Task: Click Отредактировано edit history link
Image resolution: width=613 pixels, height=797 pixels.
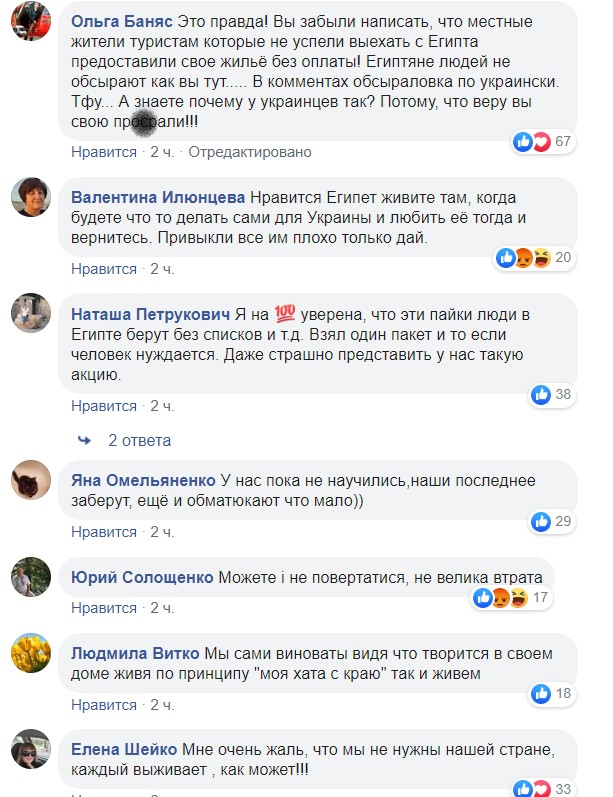Action: coord(250,152)
